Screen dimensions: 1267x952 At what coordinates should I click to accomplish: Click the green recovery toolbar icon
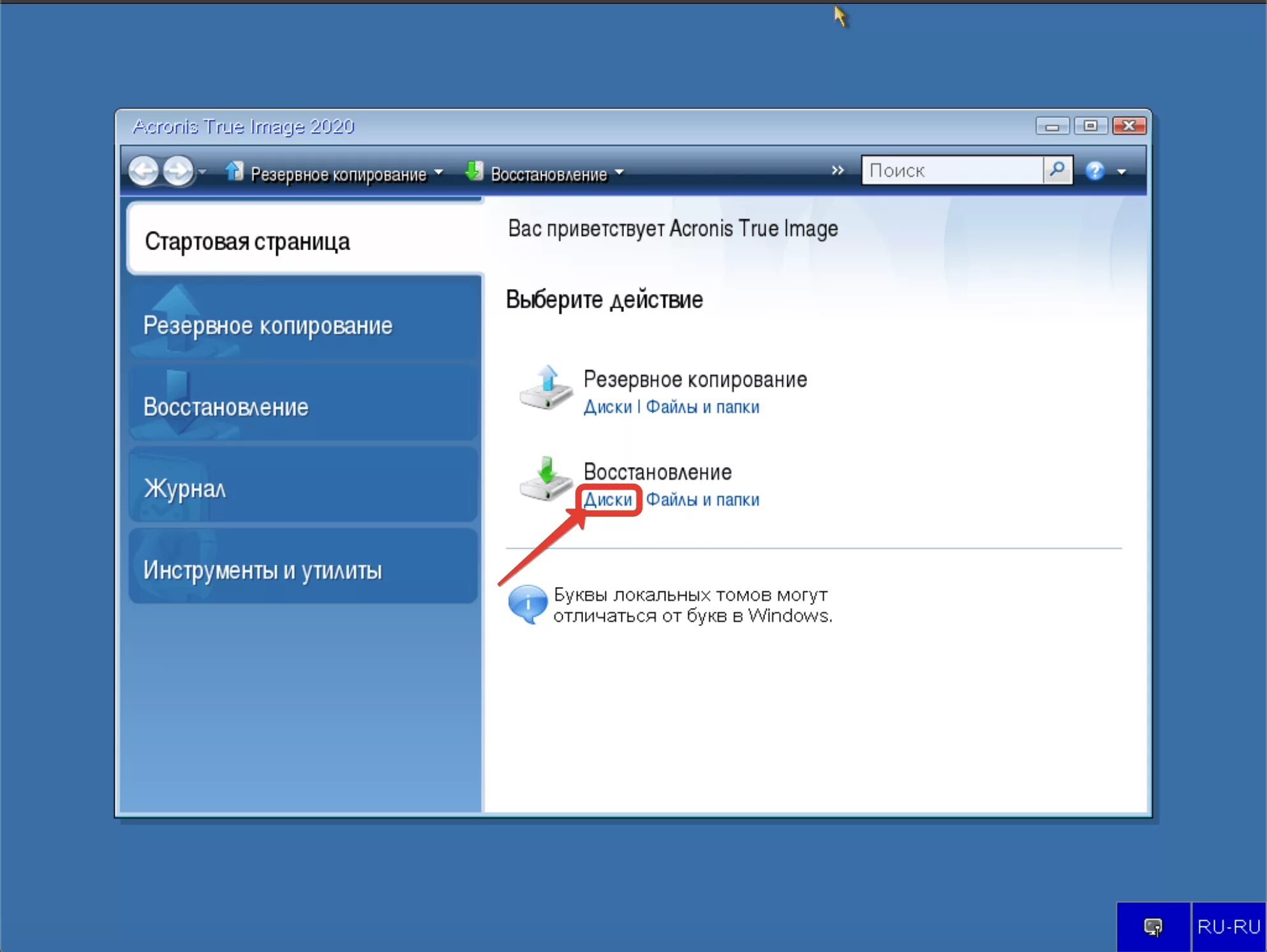474,172
